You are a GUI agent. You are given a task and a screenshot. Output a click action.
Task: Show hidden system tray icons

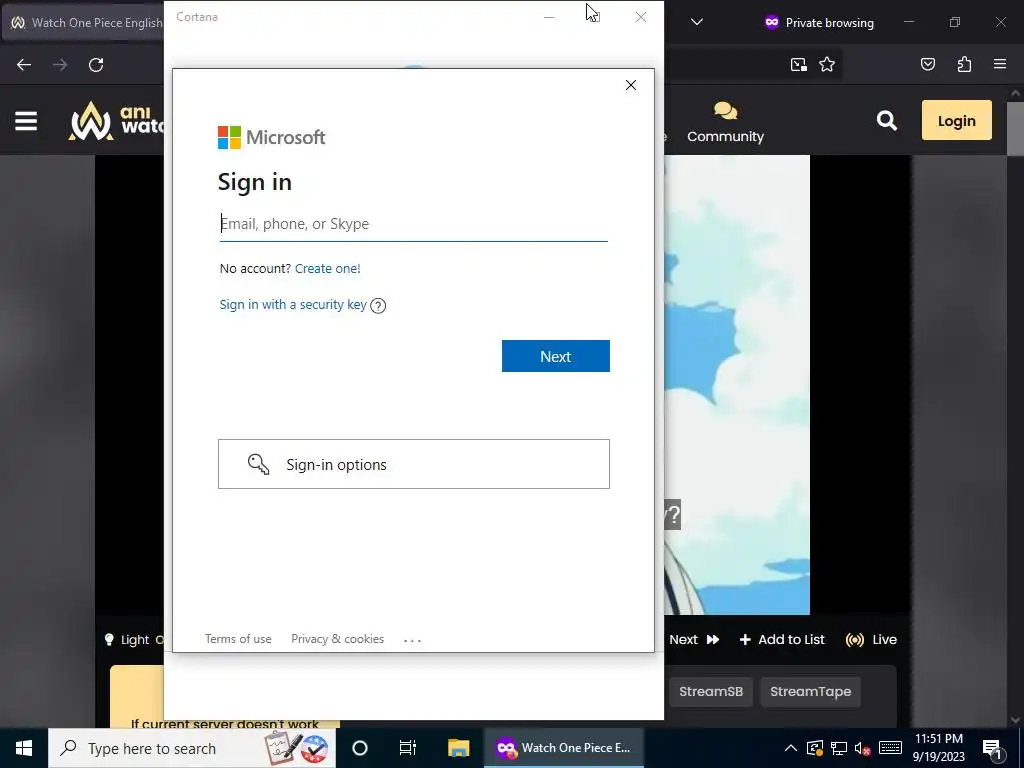pyautogui.click(x=790, y=748)
